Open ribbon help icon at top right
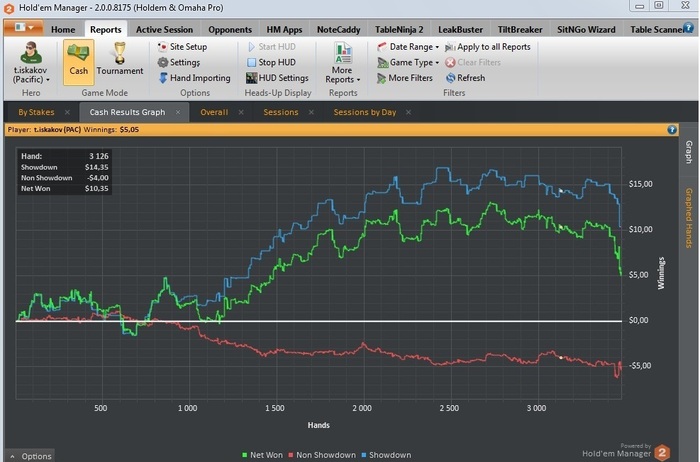The height and width of the screenshot is (462, 700). (689, 28)
